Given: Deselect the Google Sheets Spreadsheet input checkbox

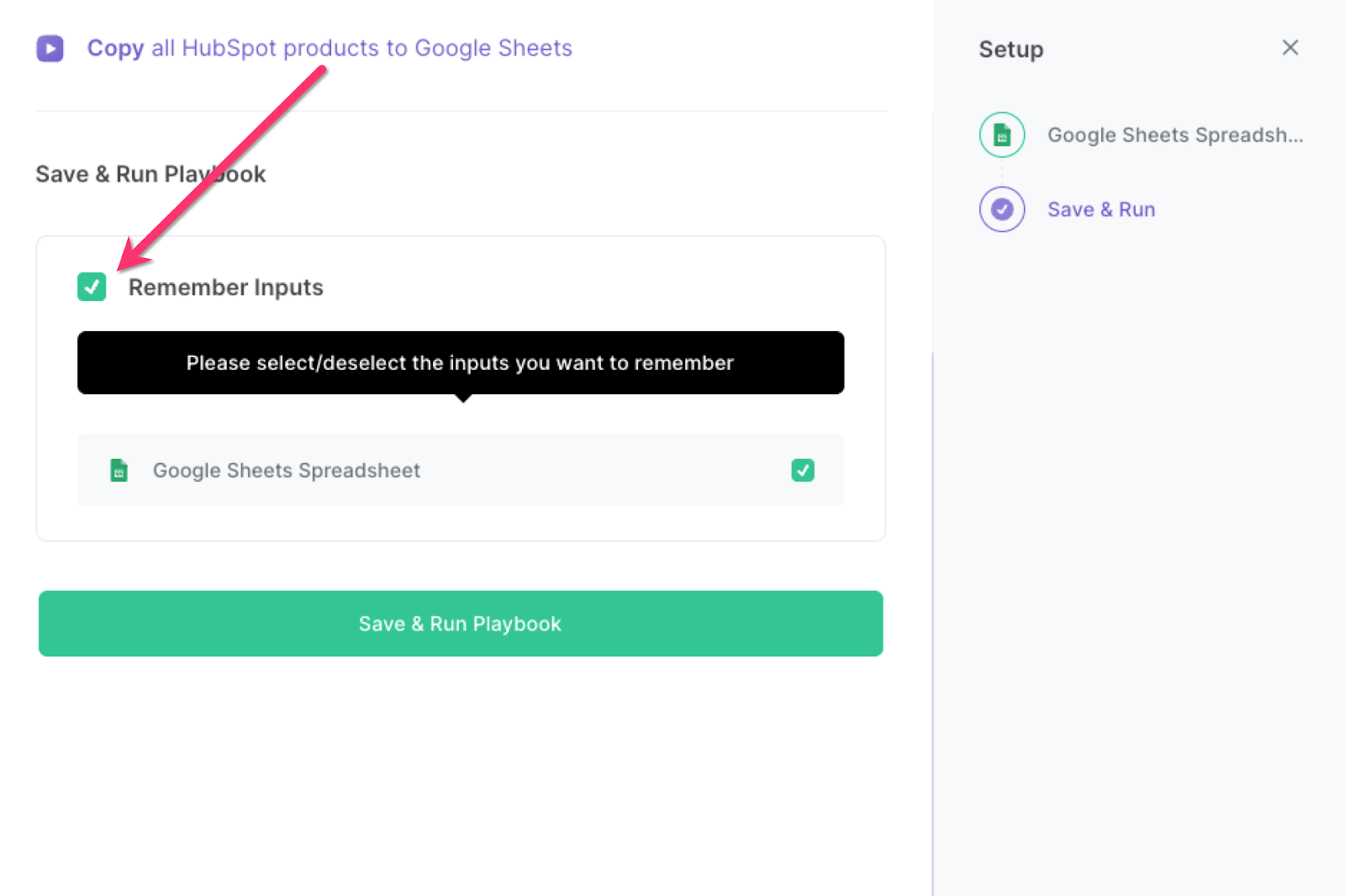Looking at the screenshot, I should pos(803,471).
